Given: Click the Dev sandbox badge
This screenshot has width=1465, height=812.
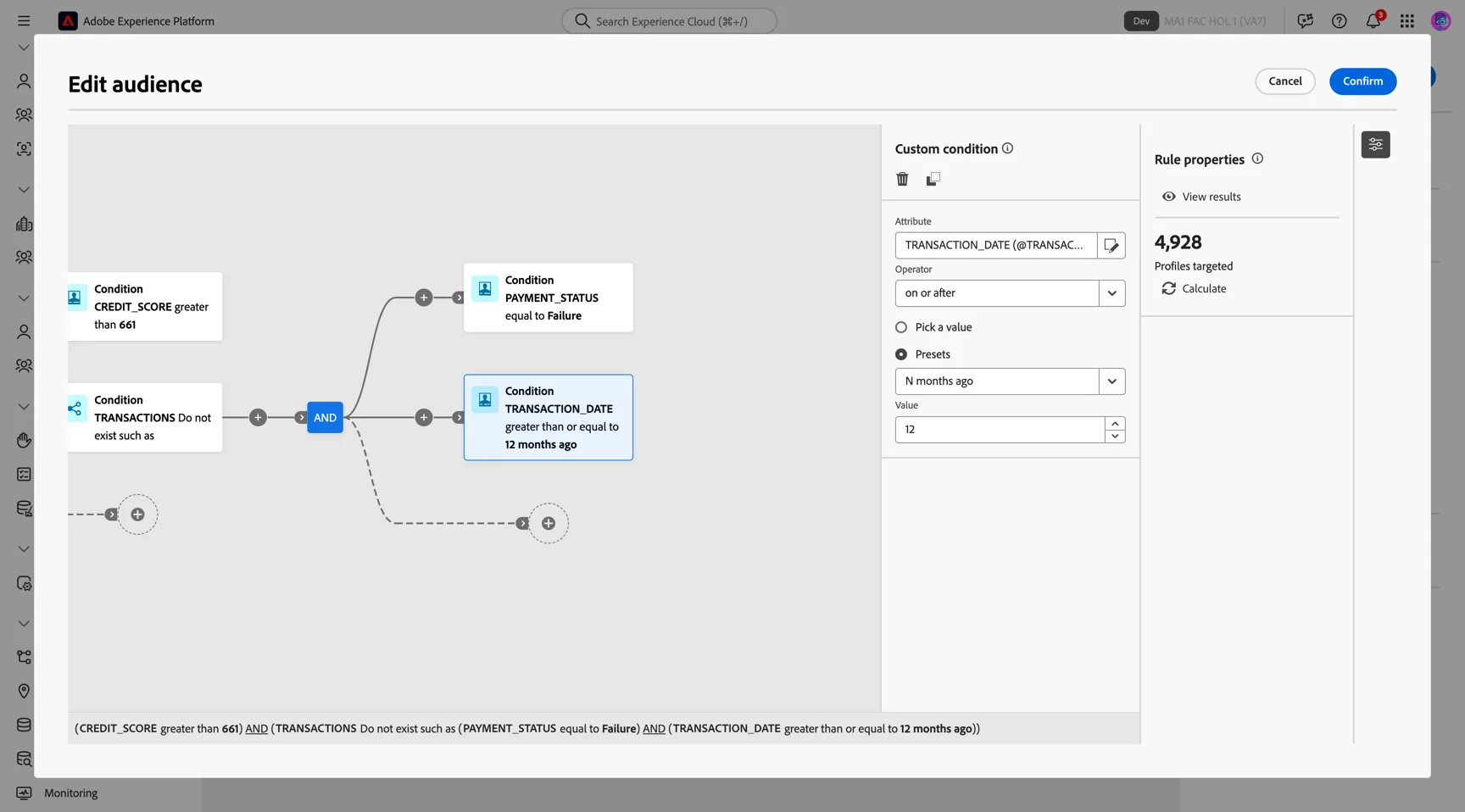Looking at the screenshot, I should (x=1141, y=21).
